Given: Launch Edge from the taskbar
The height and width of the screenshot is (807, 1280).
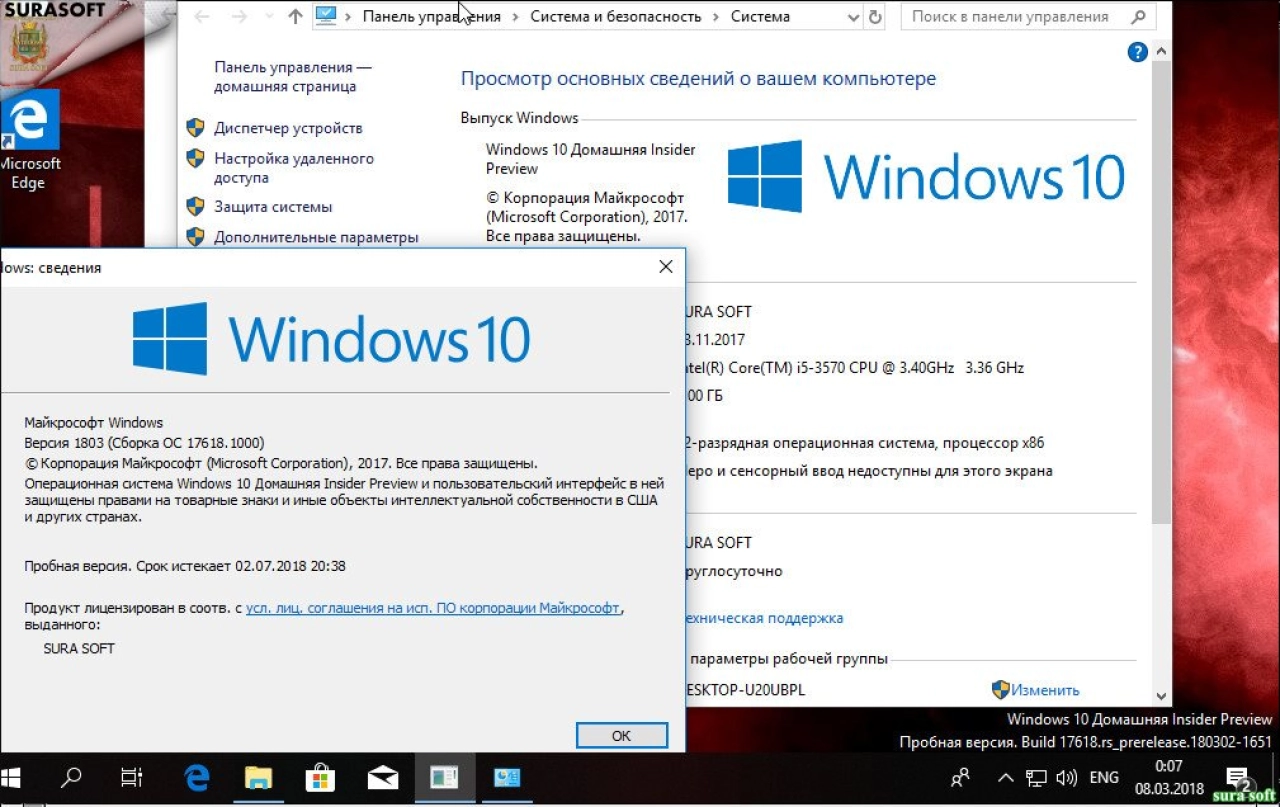Looking at the screenshot, I should [x=197, y=778].
